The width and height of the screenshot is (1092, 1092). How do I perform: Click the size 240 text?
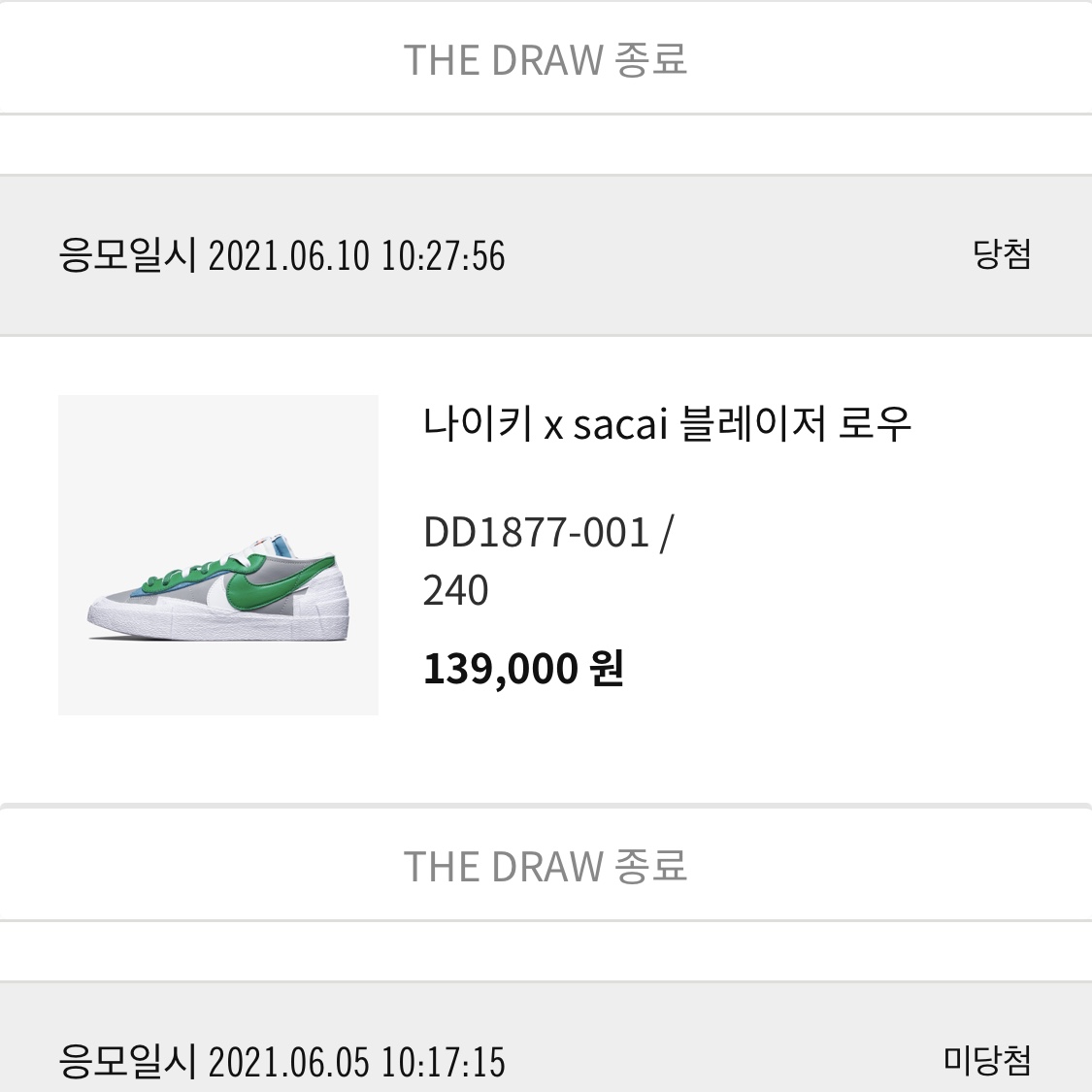click(455, 590)
